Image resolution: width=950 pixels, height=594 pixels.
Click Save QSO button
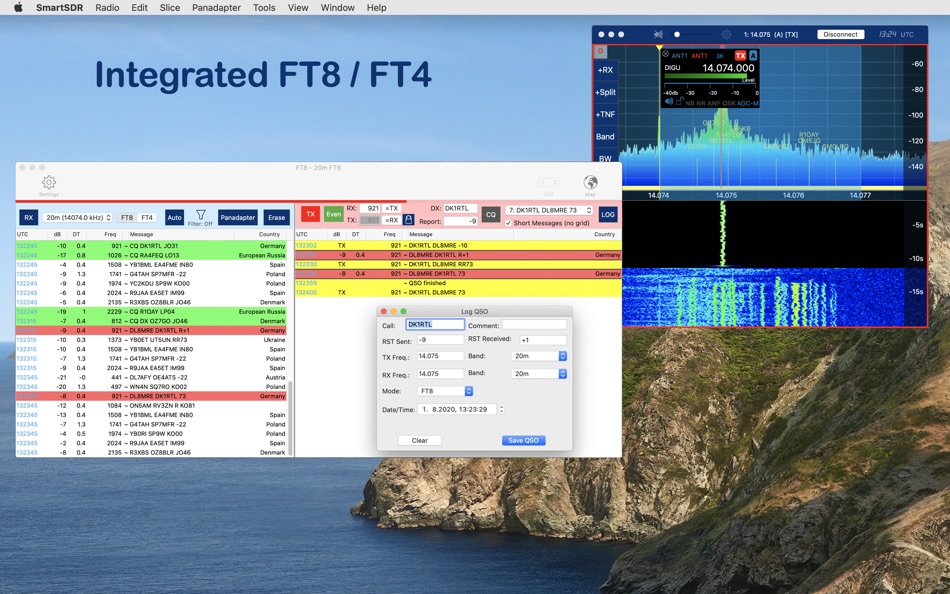click(523, 441)
